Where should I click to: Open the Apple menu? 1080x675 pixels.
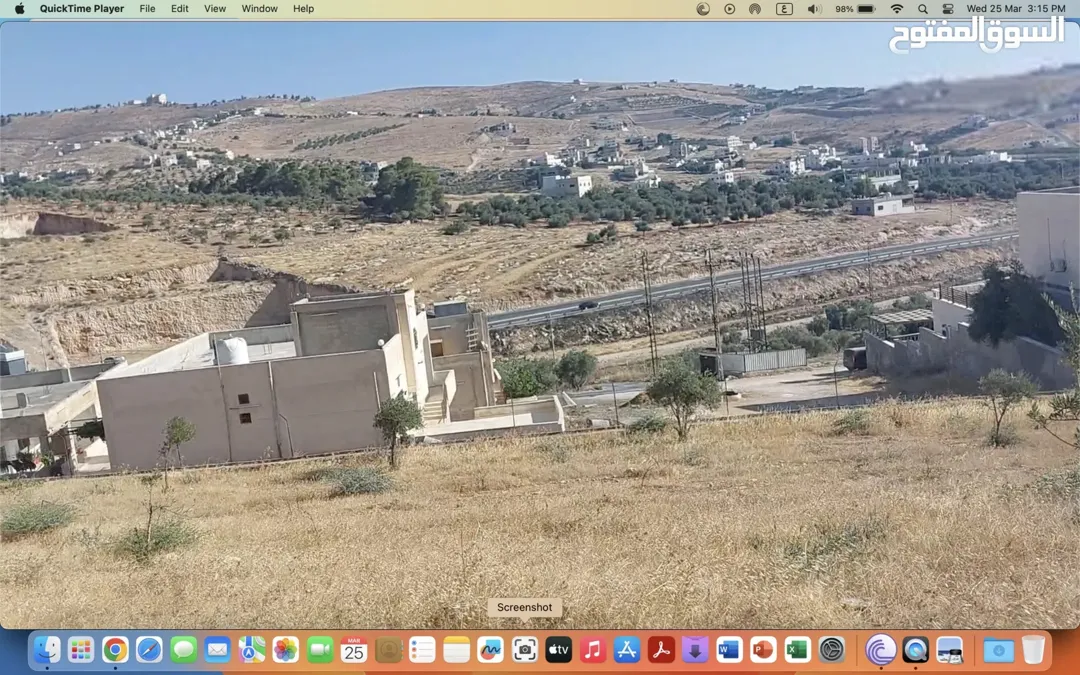(19, 8)
